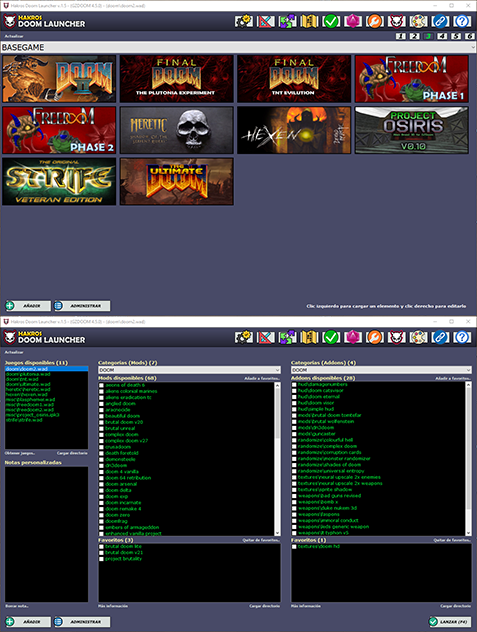Click pink gem icon in upper window toolbar
477x632 pixels.
pyautogui.click(x=353, y=21)
